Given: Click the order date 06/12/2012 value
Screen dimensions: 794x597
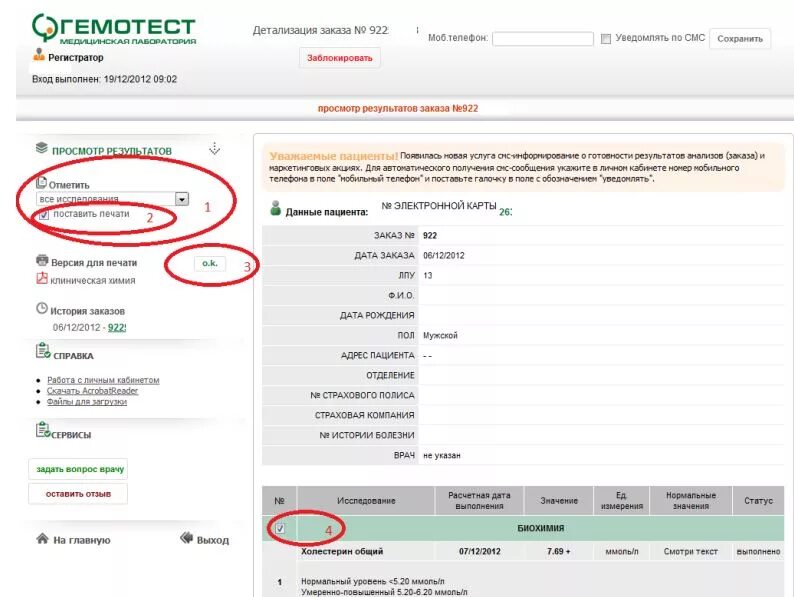Looking at the screenshot, I should pos(444,256).
